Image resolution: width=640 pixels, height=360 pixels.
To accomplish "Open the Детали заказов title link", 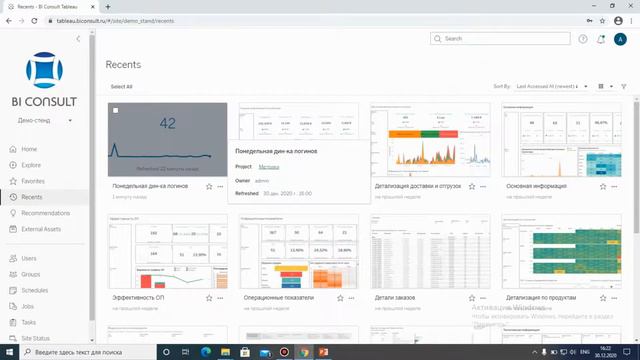I will (395, 298).
